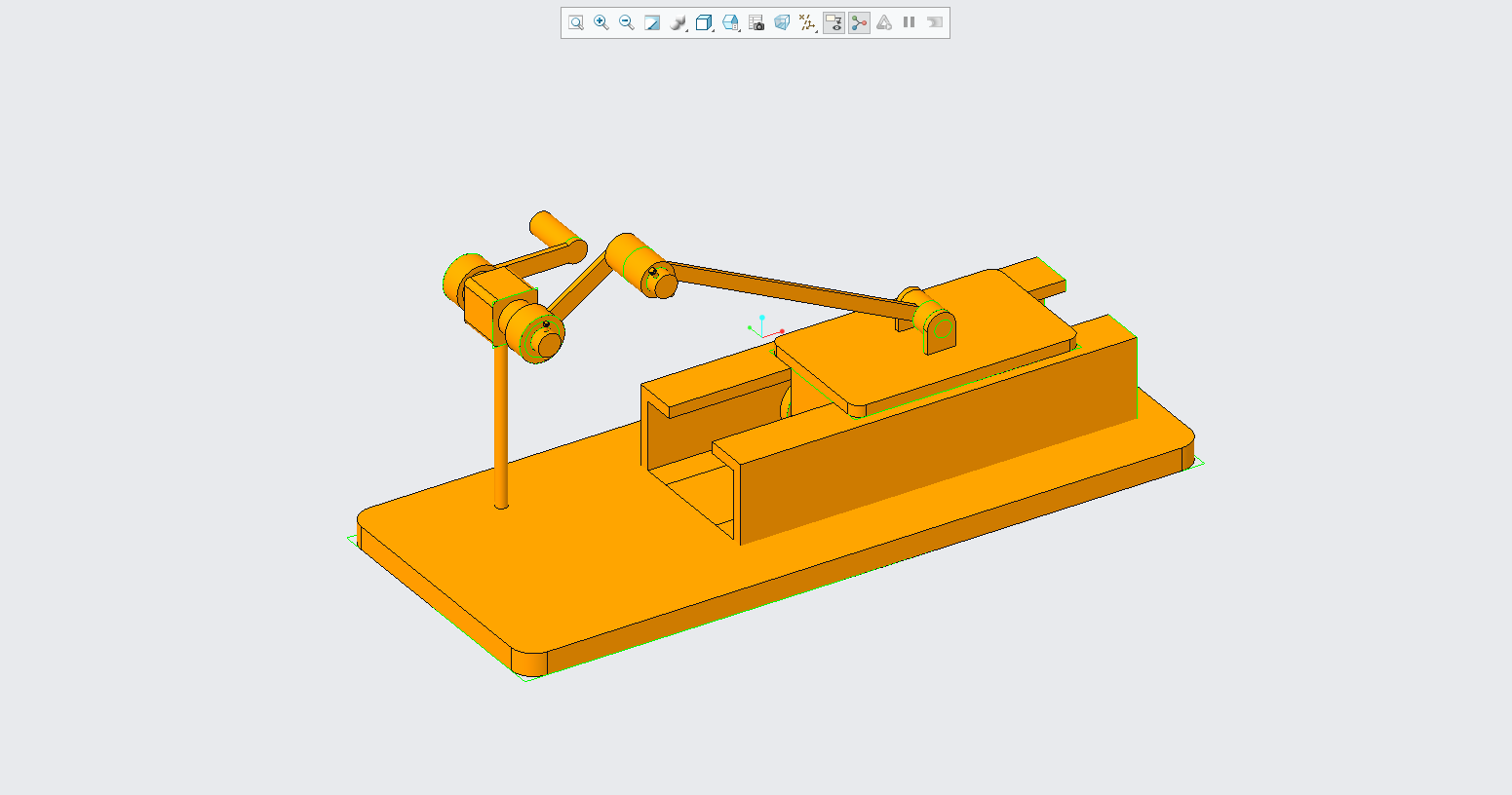Toggle the Annotation Display button
This screenshot has width=1512, height=795.
click(834, 22)
